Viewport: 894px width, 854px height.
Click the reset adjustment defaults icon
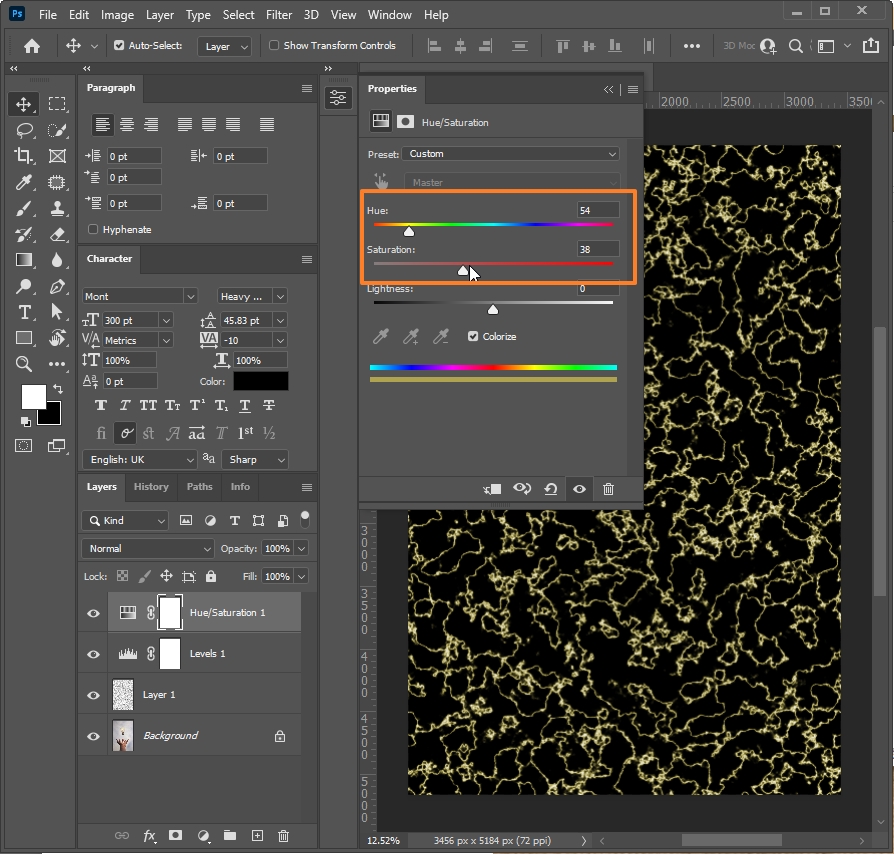tap(550, 489)
